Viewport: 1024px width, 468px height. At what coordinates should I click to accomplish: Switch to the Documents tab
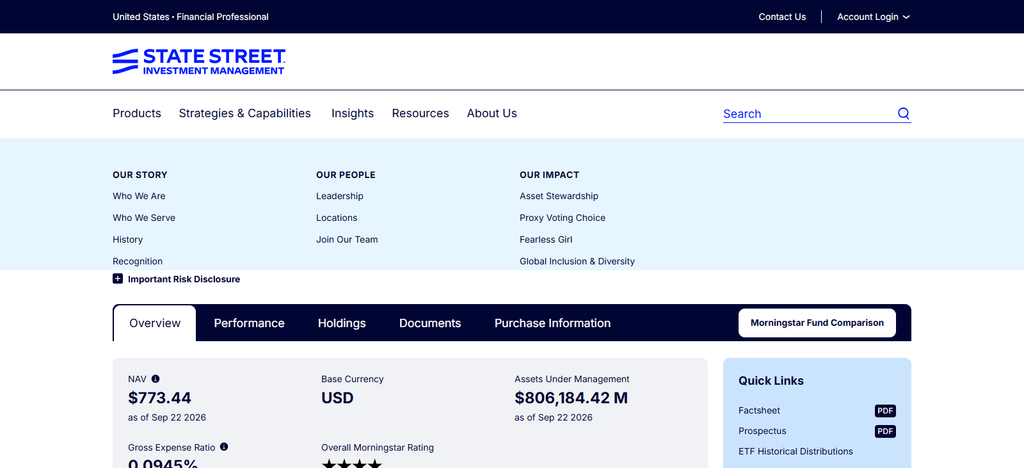430,323
